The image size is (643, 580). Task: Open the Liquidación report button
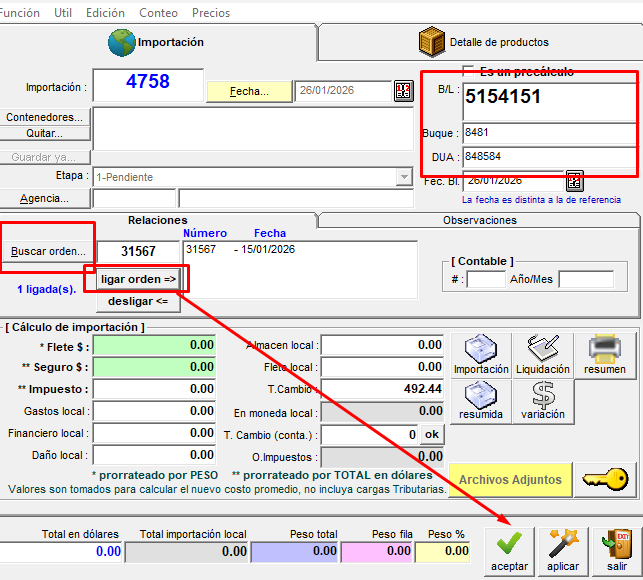click(543, 355)
